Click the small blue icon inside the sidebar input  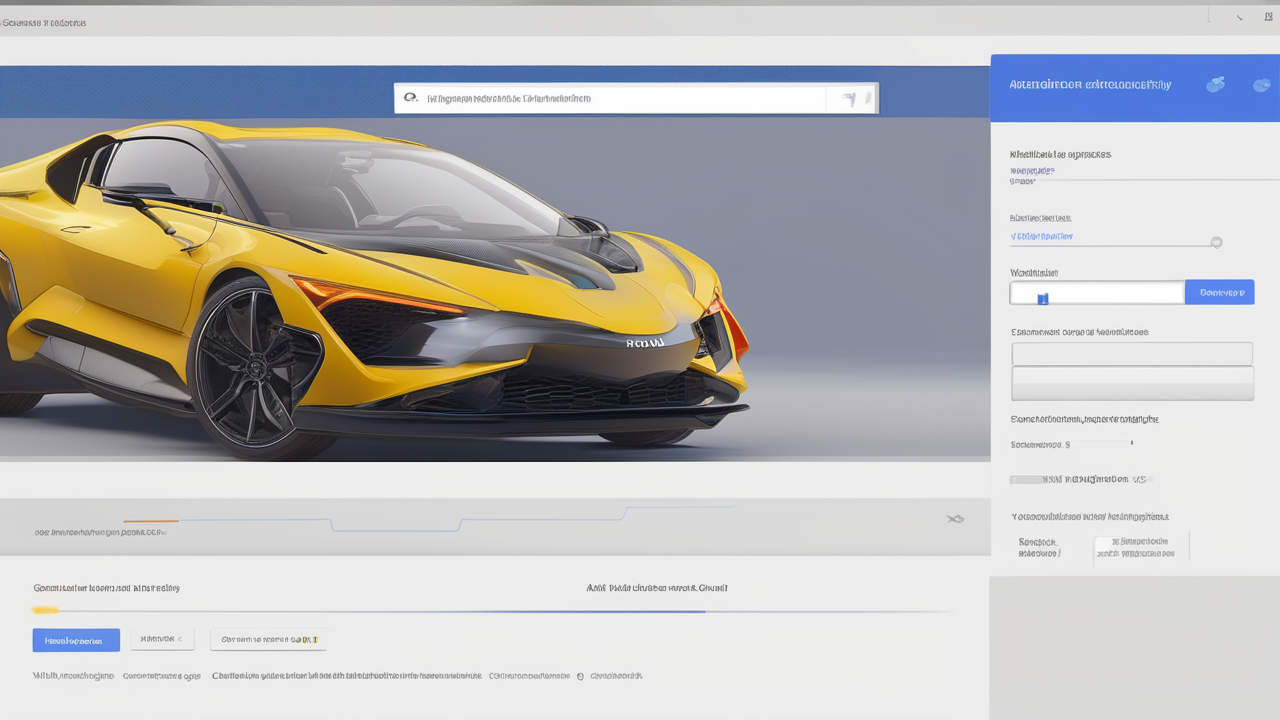[1042, 297]
